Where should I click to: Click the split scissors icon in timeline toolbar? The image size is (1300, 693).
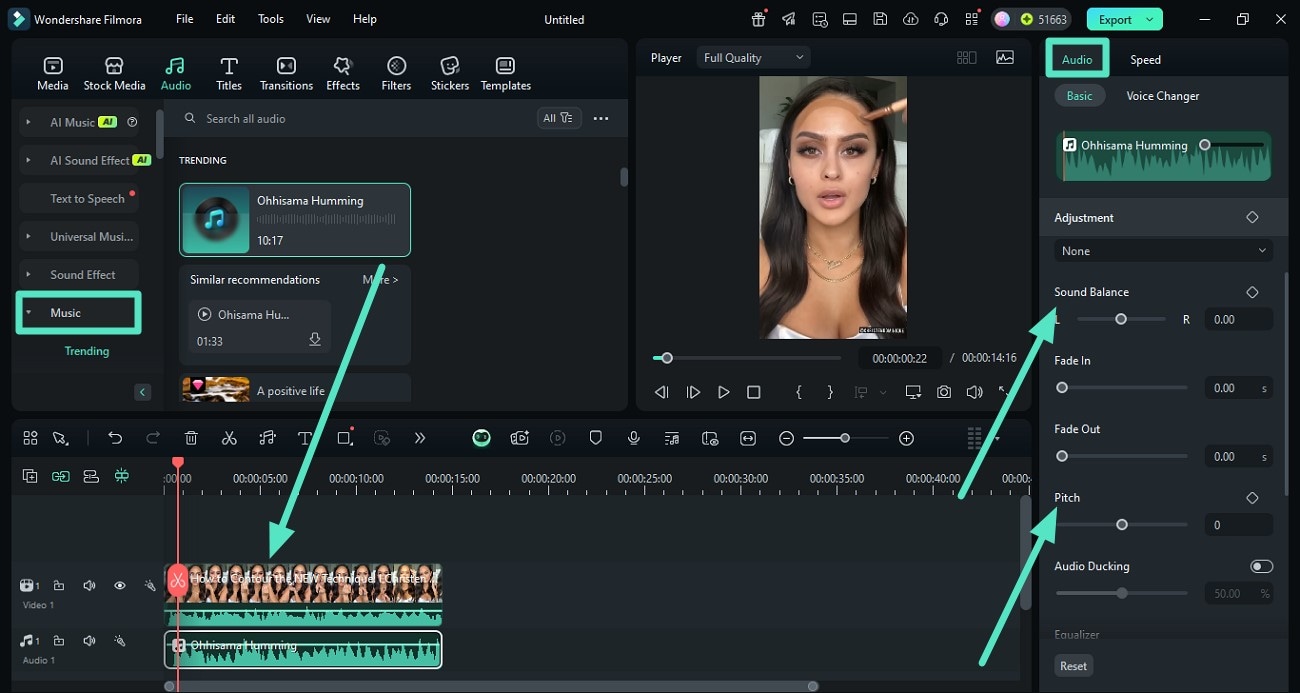229,438
